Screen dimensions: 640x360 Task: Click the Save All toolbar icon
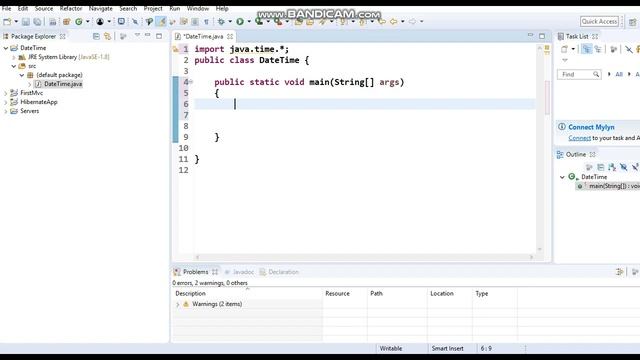tap(37, 22)
